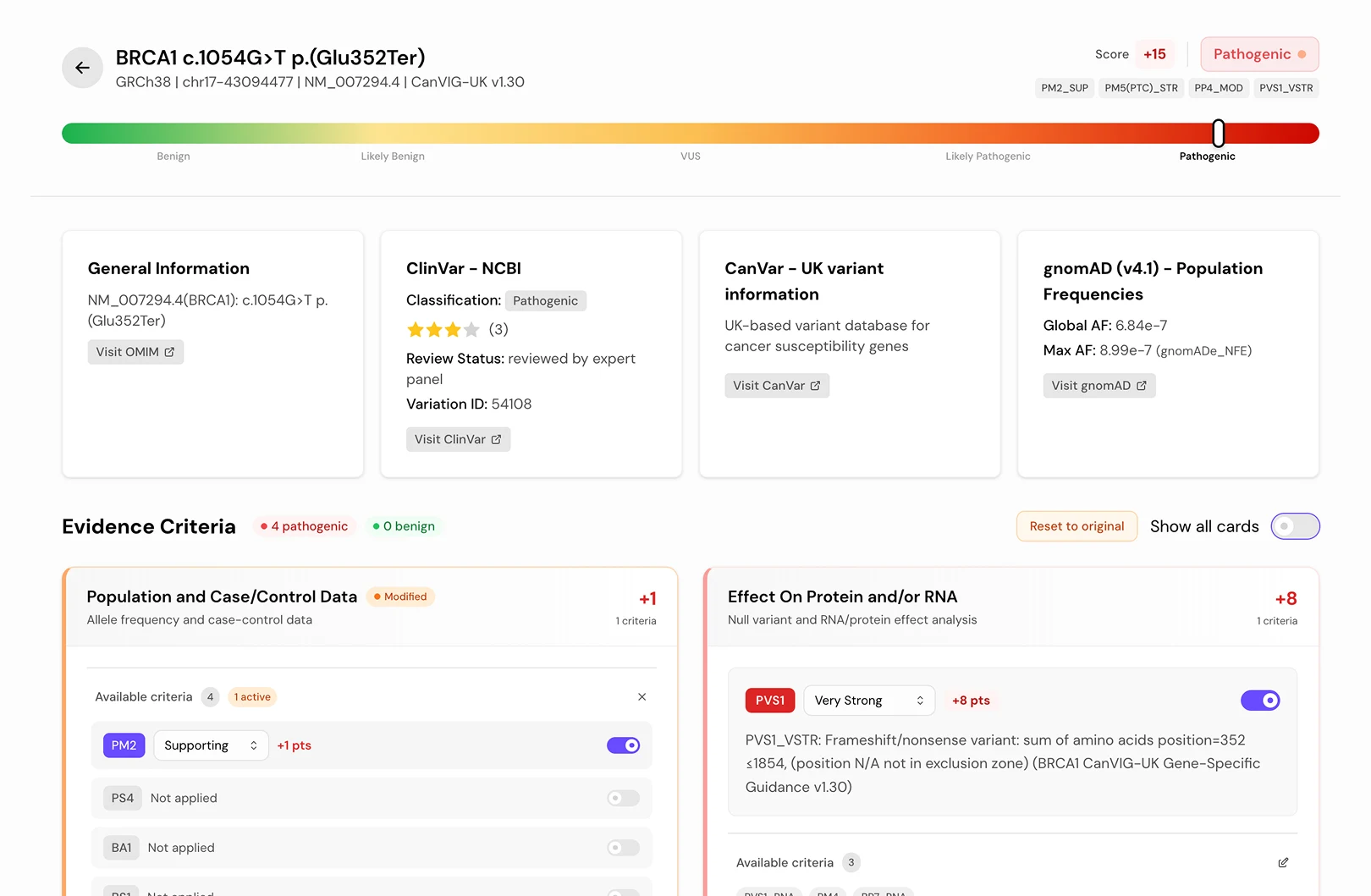Click the 1 active badge
Viewport: 1371px width, 896px height.
252,697
